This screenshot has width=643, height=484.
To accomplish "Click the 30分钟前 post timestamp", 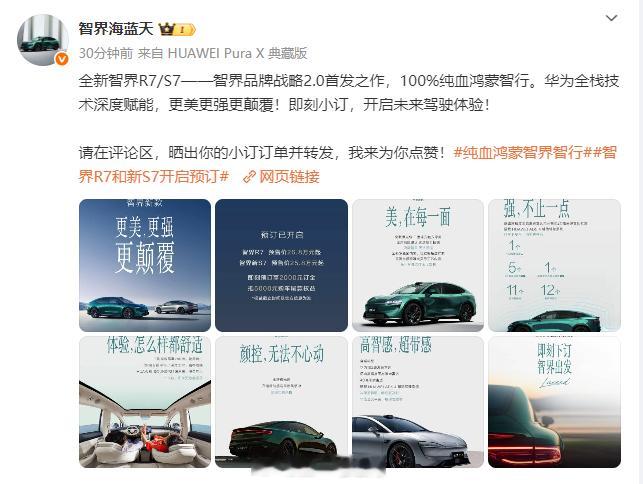I will pyautogui.click(x=106, y=53).
